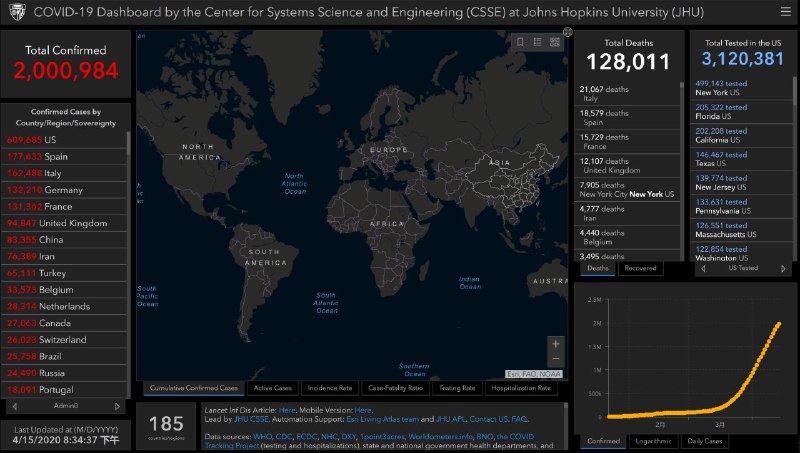Select US in confirmed cases list

point(64,140)
